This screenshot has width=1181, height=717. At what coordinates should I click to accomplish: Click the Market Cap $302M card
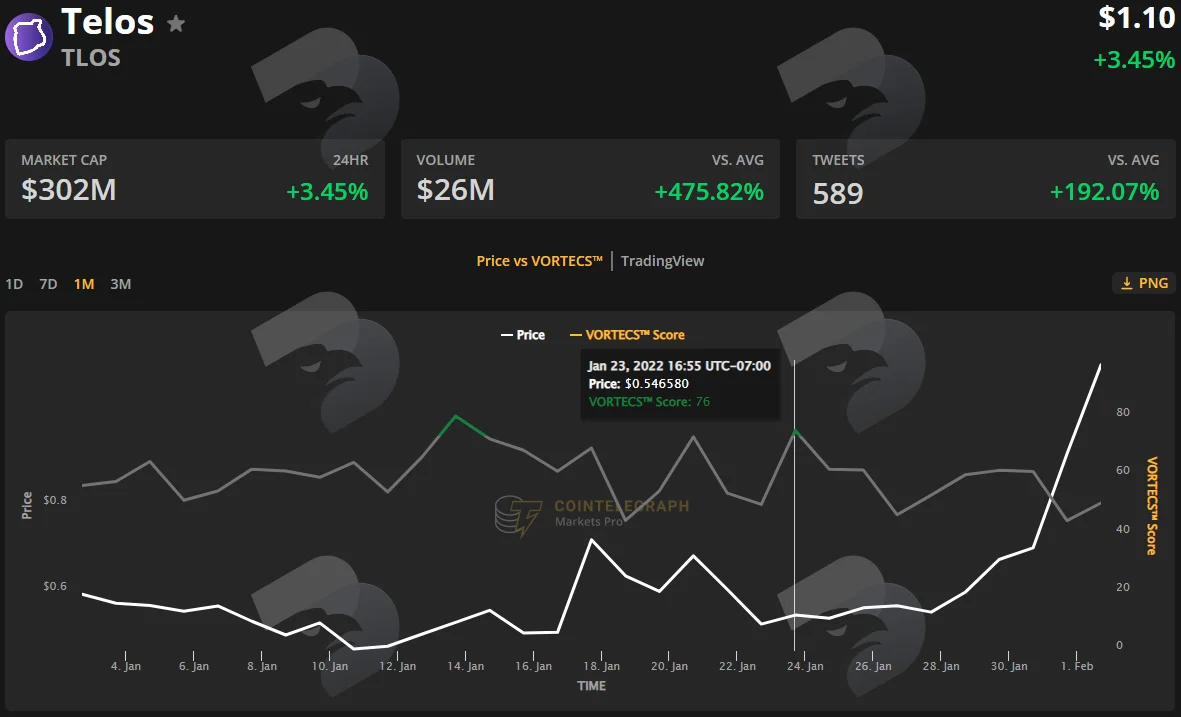[x=195, y=179]
